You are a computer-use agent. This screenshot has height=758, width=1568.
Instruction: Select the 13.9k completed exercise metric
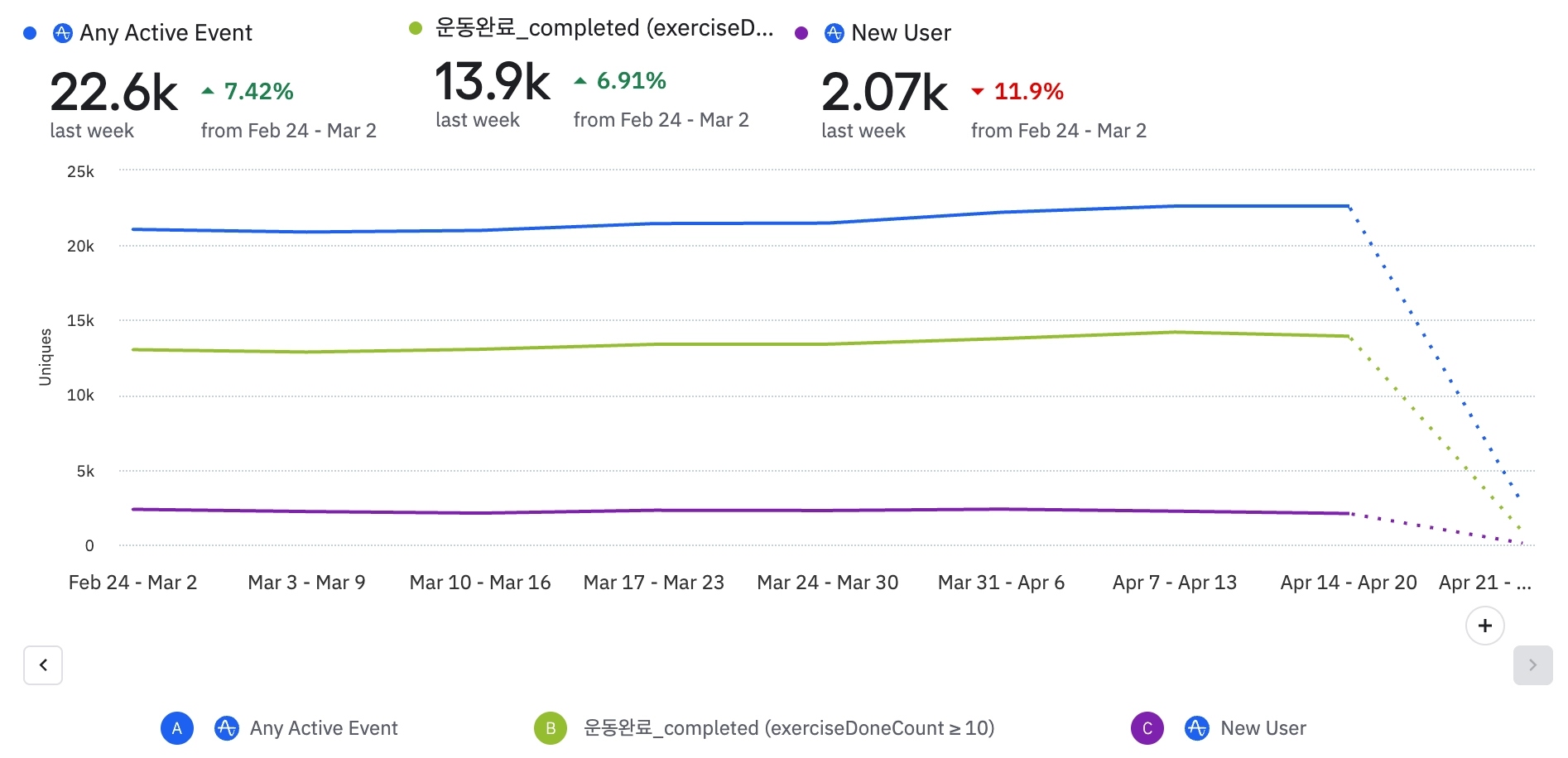point(493,82)
